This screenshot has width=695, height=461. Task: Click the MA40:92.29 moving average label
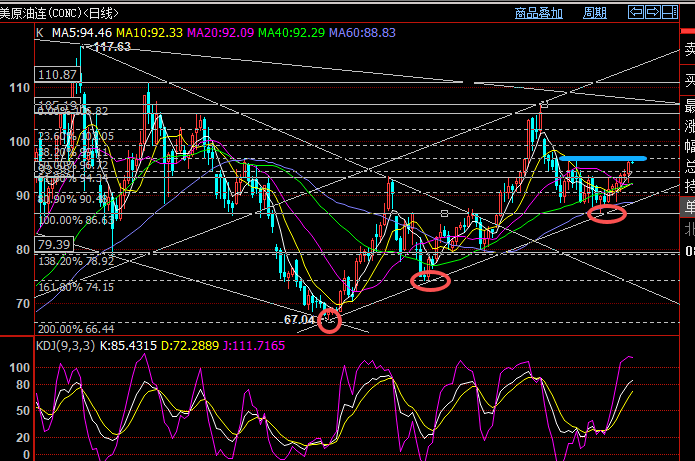click(x=291, y=33)
